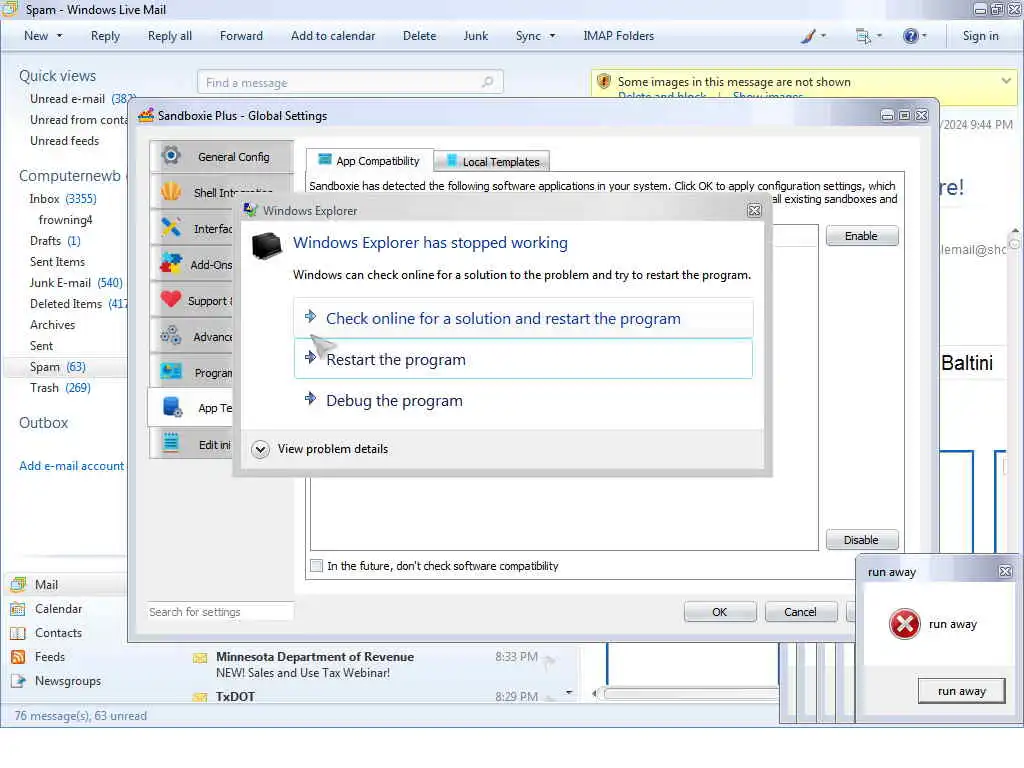Select App Templates database icon
1024x768 pixels.
coord(172,408)
